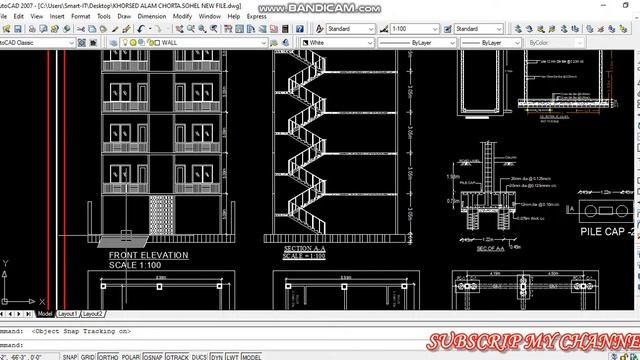Toggle GRID display in status bar
Viewport: 640px width, 360px height.
click(88, 357)
